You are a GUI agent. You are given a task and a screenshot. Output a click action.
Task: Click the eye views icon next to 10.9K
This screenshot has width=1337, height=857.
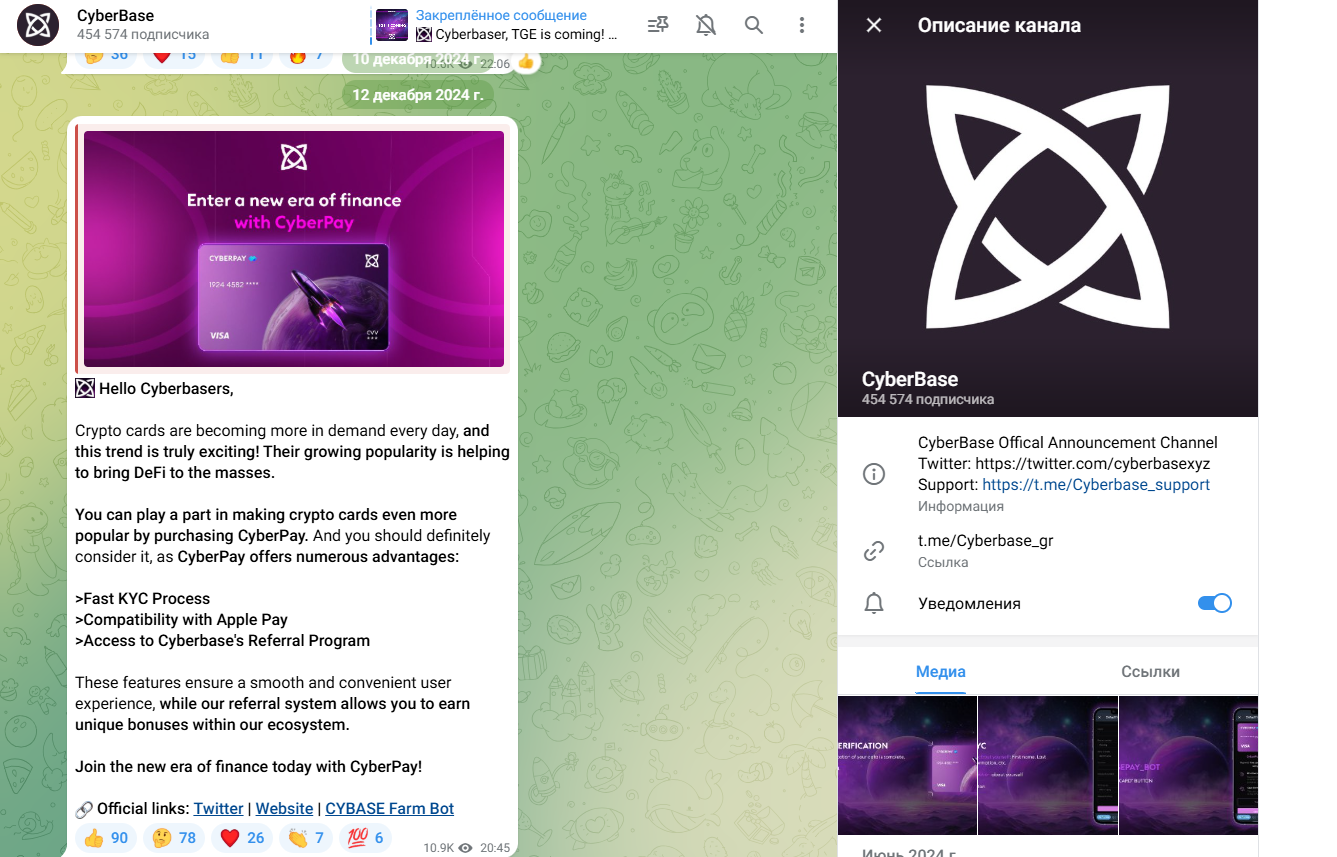(465, 848)
